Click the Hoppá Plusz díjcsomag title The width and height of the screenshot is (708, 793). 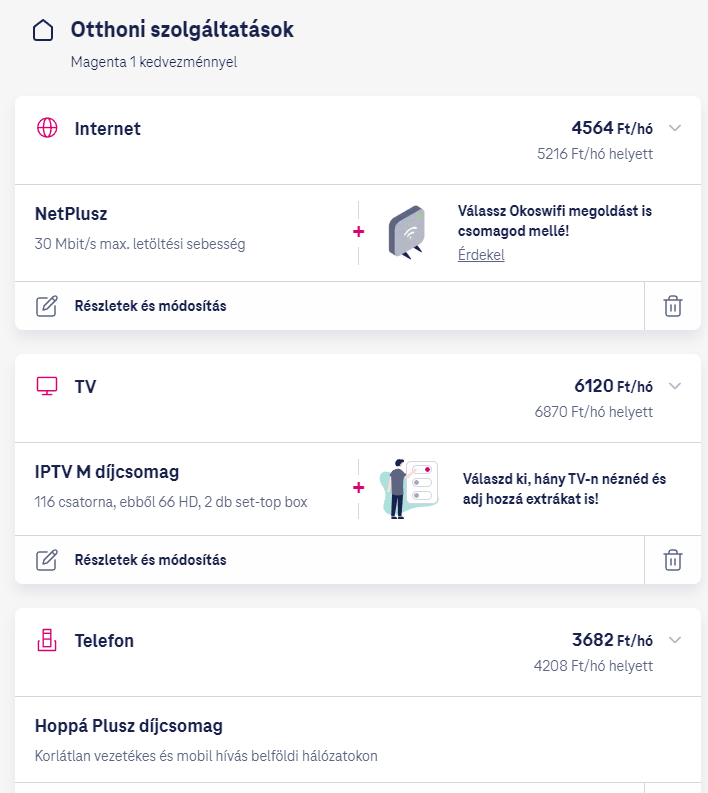128,725
